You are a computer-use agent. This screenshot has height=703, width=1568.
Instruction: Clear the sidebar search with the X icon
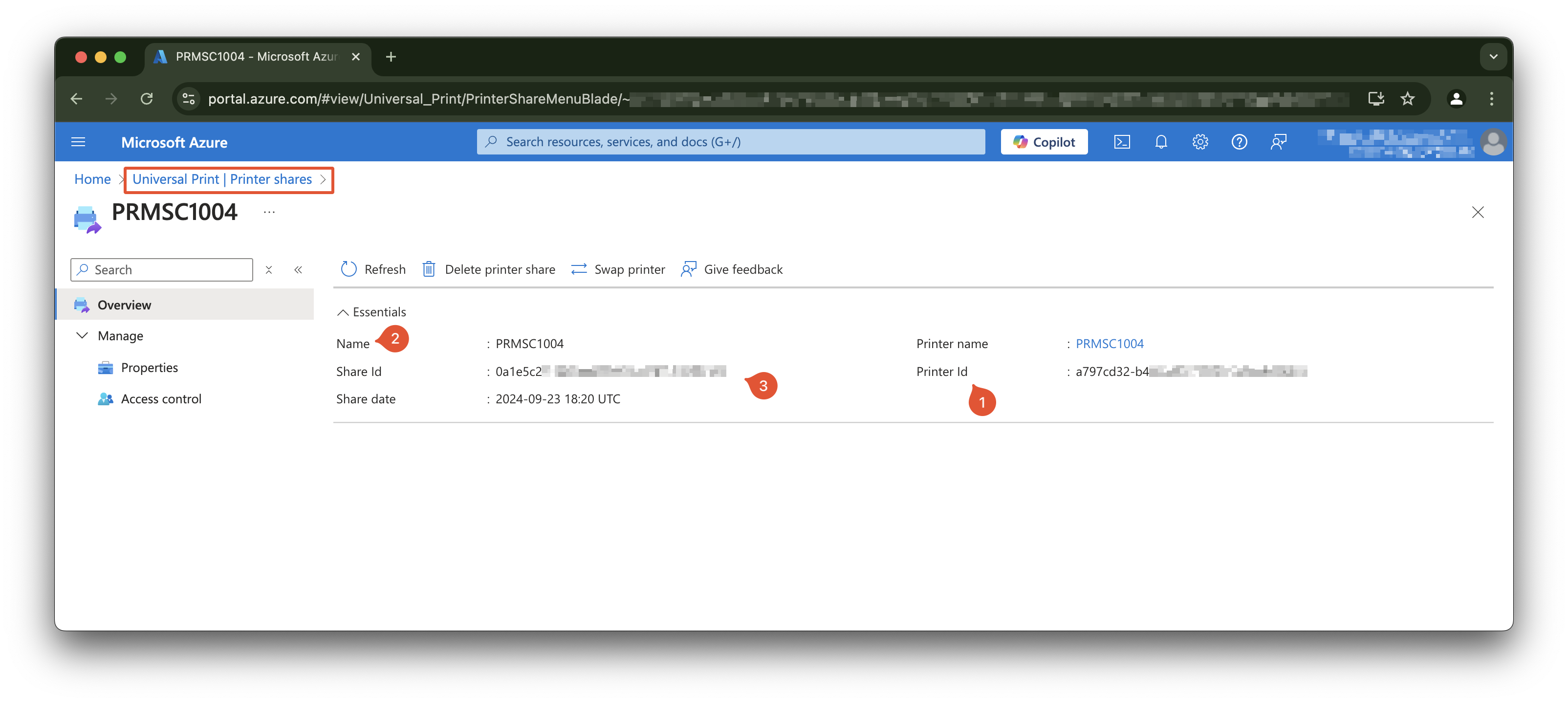(x=268, y=270)
